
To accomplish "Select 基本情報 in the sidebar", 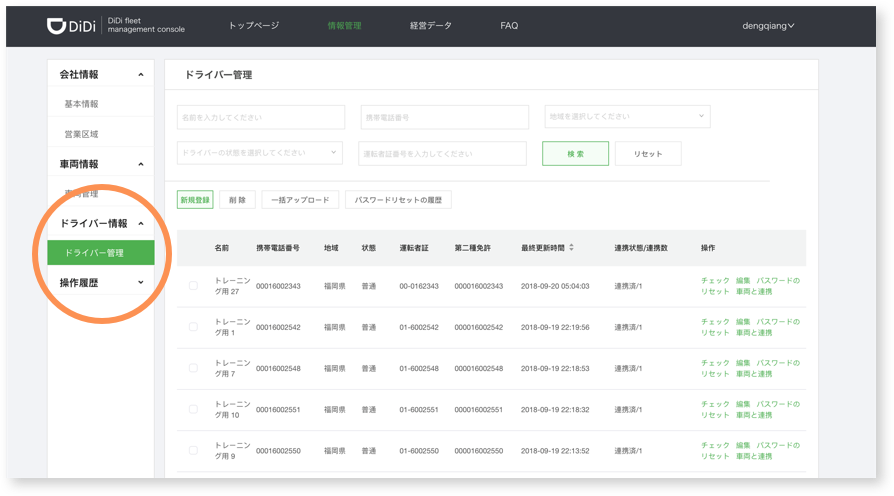I will tap(81, 104).
